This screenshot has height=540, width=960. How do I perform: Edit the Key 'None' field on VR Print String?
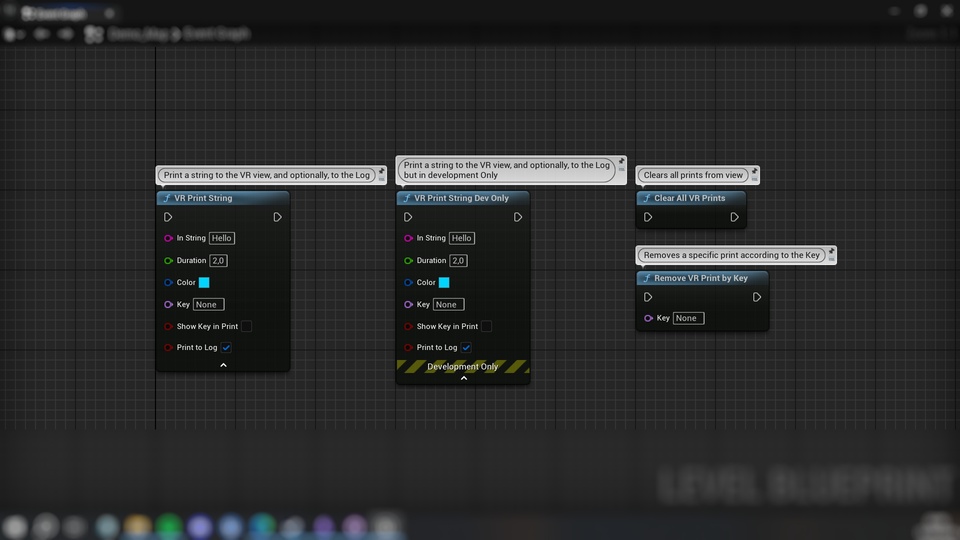[208, 304]
